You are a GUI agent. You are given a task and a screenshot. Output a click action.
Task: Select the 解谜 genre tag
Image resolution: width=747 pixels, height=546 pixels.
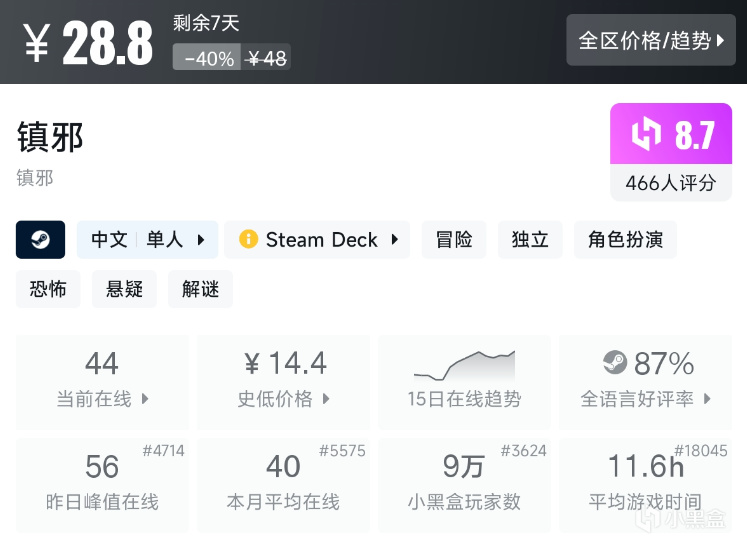pyautogui.click(x=200, y=289)
